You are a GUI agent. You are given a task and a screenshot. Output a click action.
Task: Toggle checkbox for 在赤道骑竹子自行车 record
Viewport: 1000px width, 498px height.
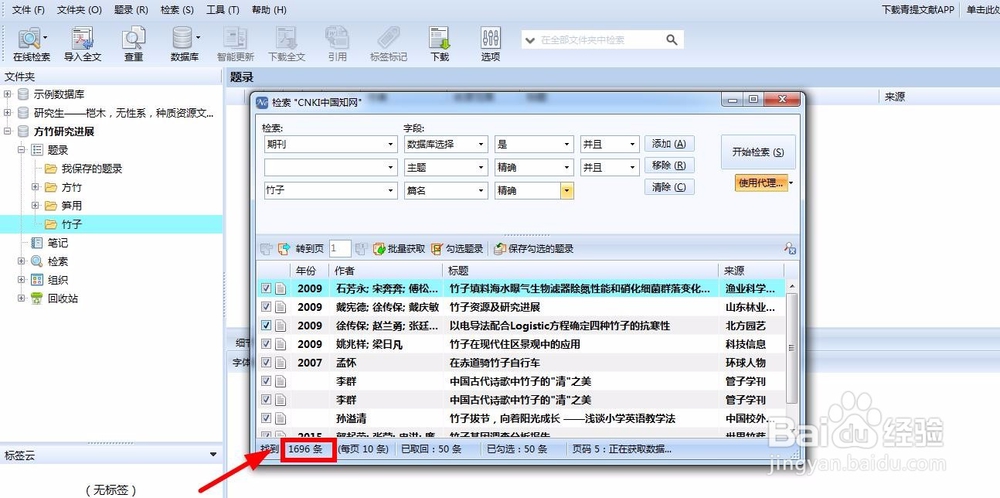266,363
